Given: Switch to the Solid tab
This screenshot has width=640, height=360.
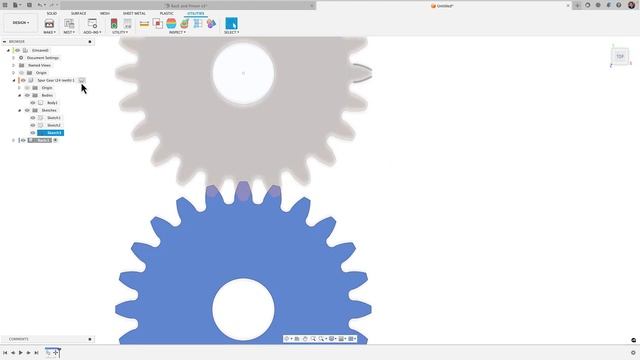Looking at the screenshot, I should 52,13.
